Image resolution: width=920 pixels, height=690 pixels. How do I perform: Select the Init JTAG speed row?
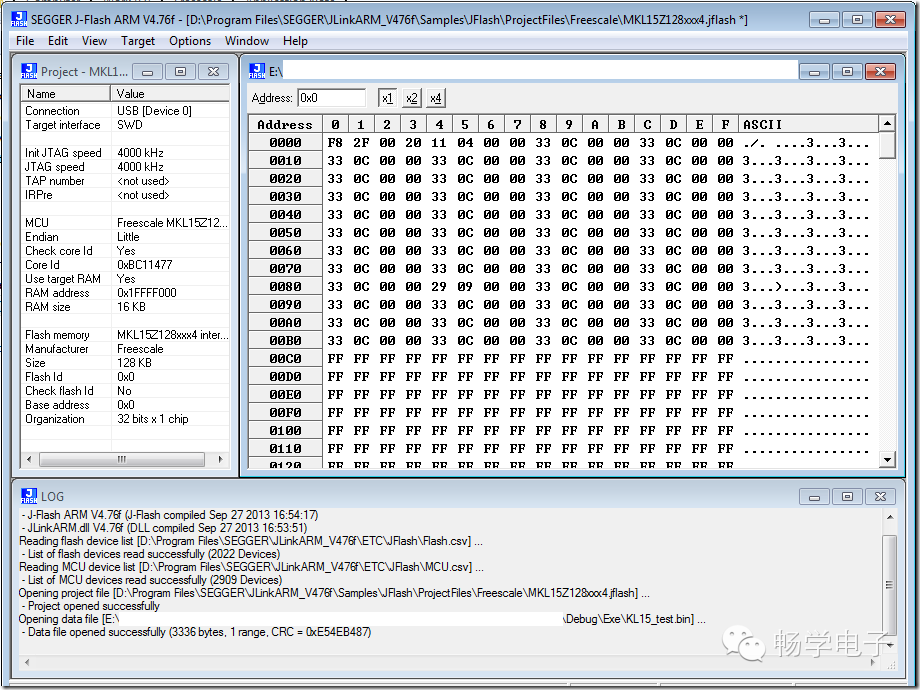click(125, 153)
